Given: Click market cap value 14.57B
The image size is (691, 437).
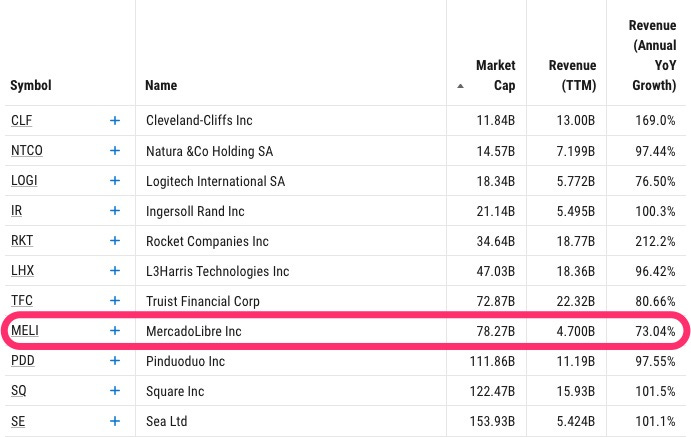Looking at the screenshot, I should point(496,151).
